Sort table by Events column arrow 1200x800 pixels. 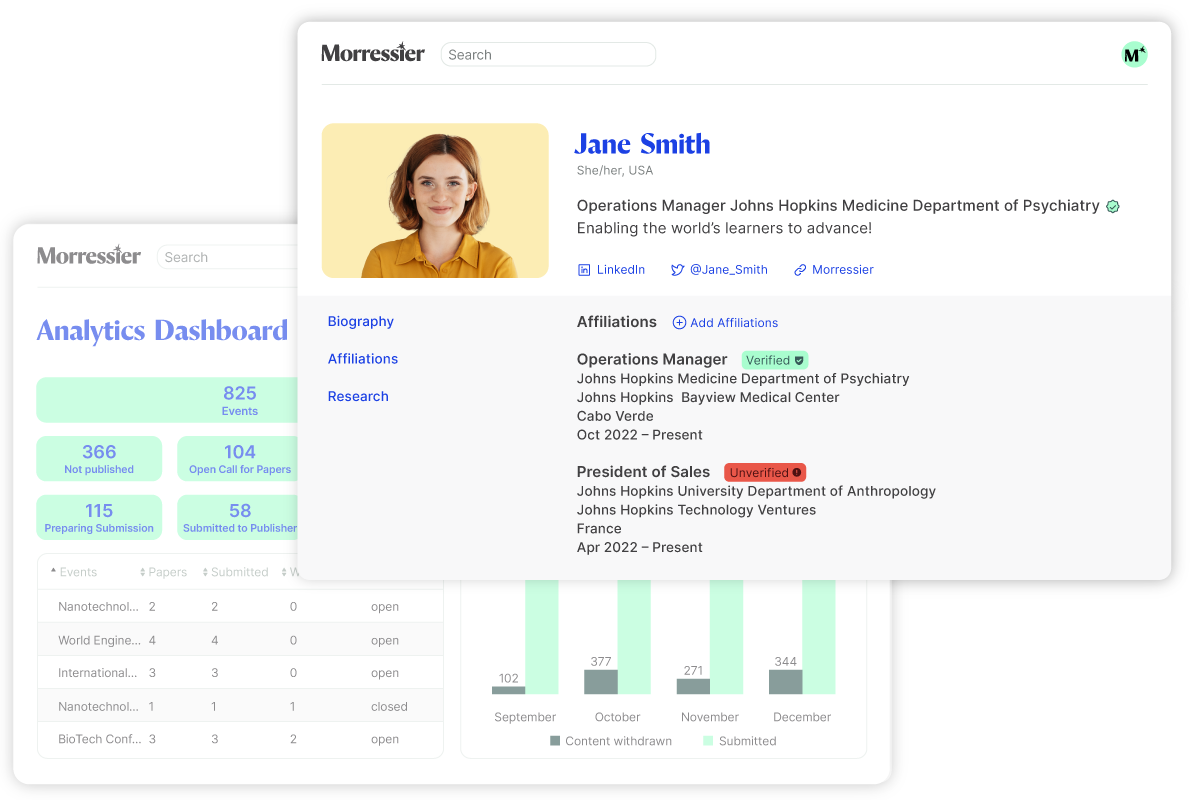coord(53,572)
